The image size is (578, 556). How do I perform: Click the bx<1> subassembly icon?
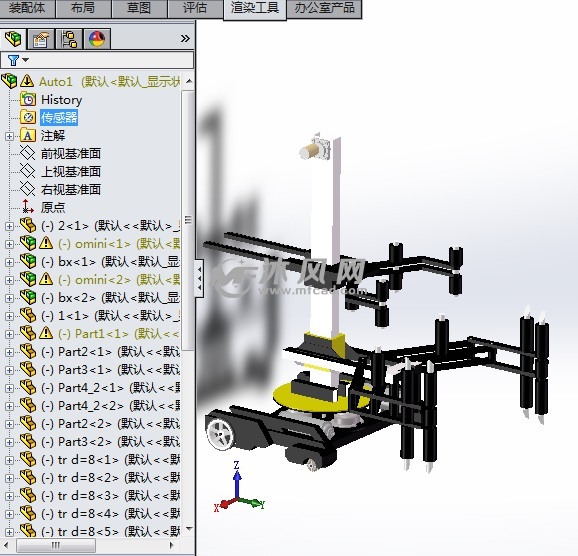coord(28,261)
